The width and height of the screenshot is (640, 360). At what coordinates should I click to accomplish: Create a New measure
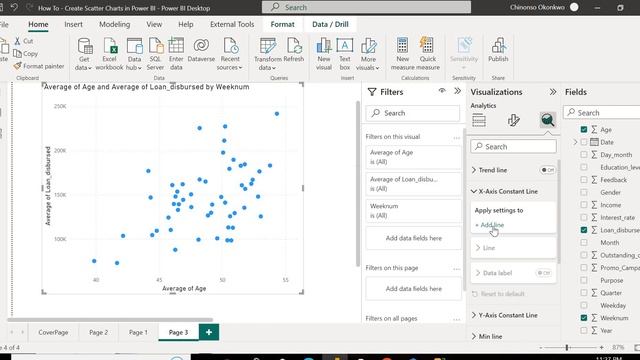pos(402,54)
